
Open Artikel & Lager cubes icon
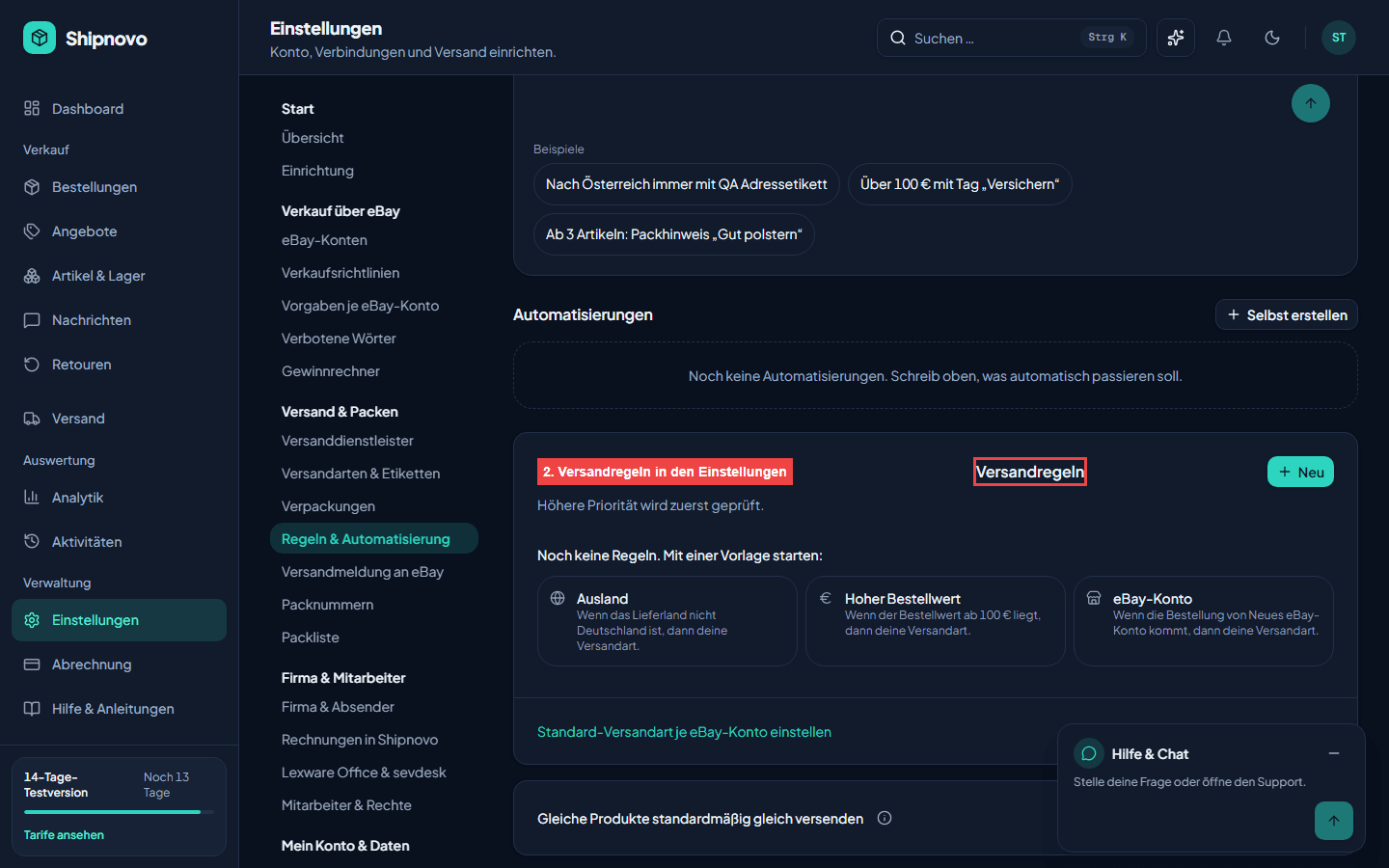point(32,276)
